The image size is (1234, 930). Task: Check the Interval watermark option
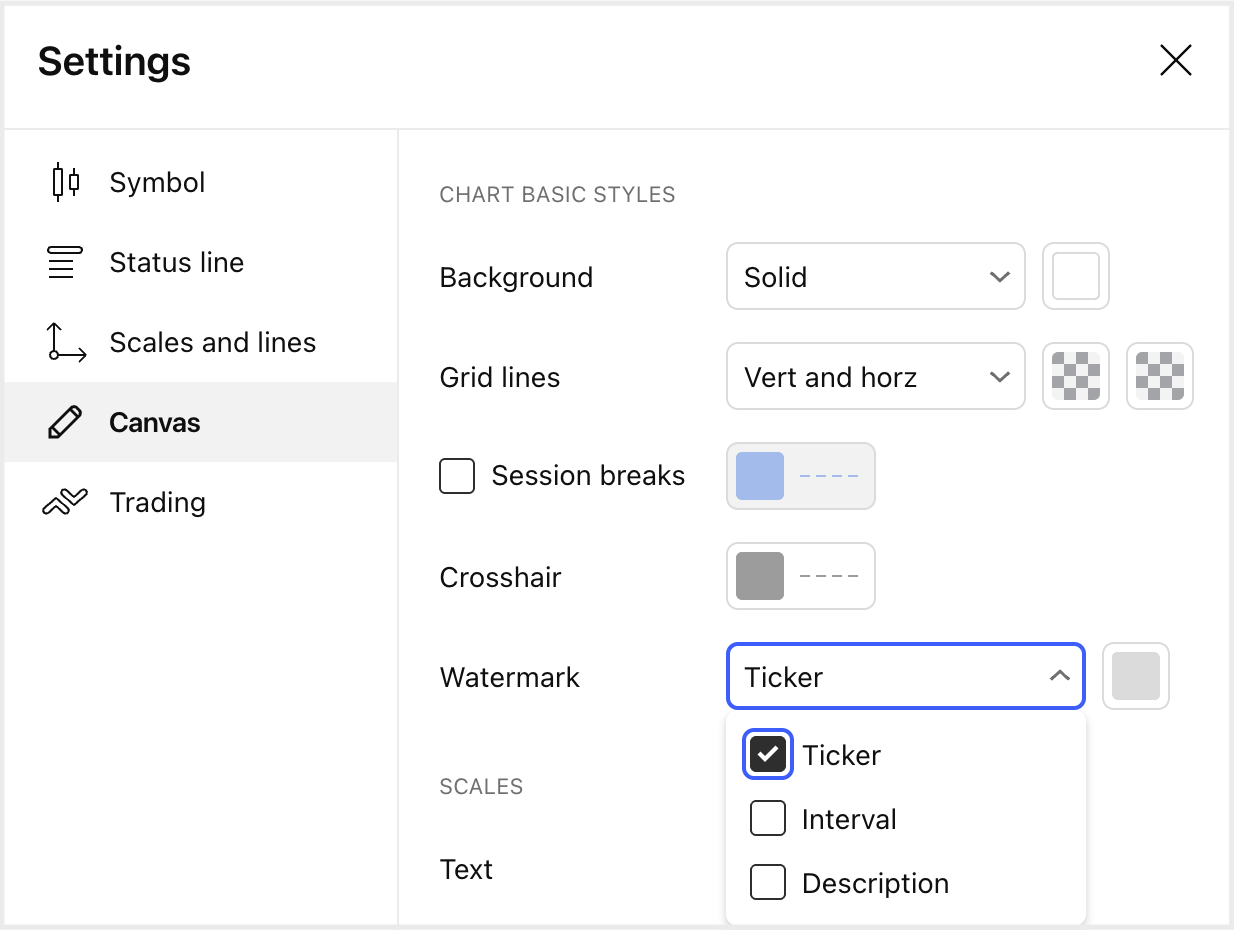pos(768,819)
